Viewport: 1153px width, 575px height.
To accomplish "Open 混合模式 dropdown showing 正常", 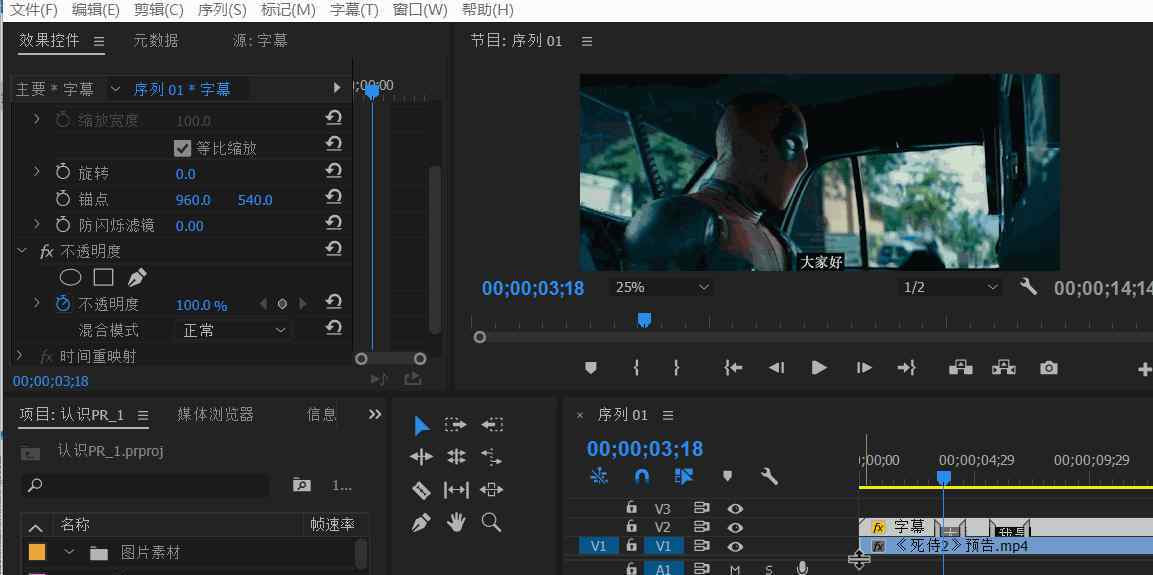I will (x=233, y=330).
